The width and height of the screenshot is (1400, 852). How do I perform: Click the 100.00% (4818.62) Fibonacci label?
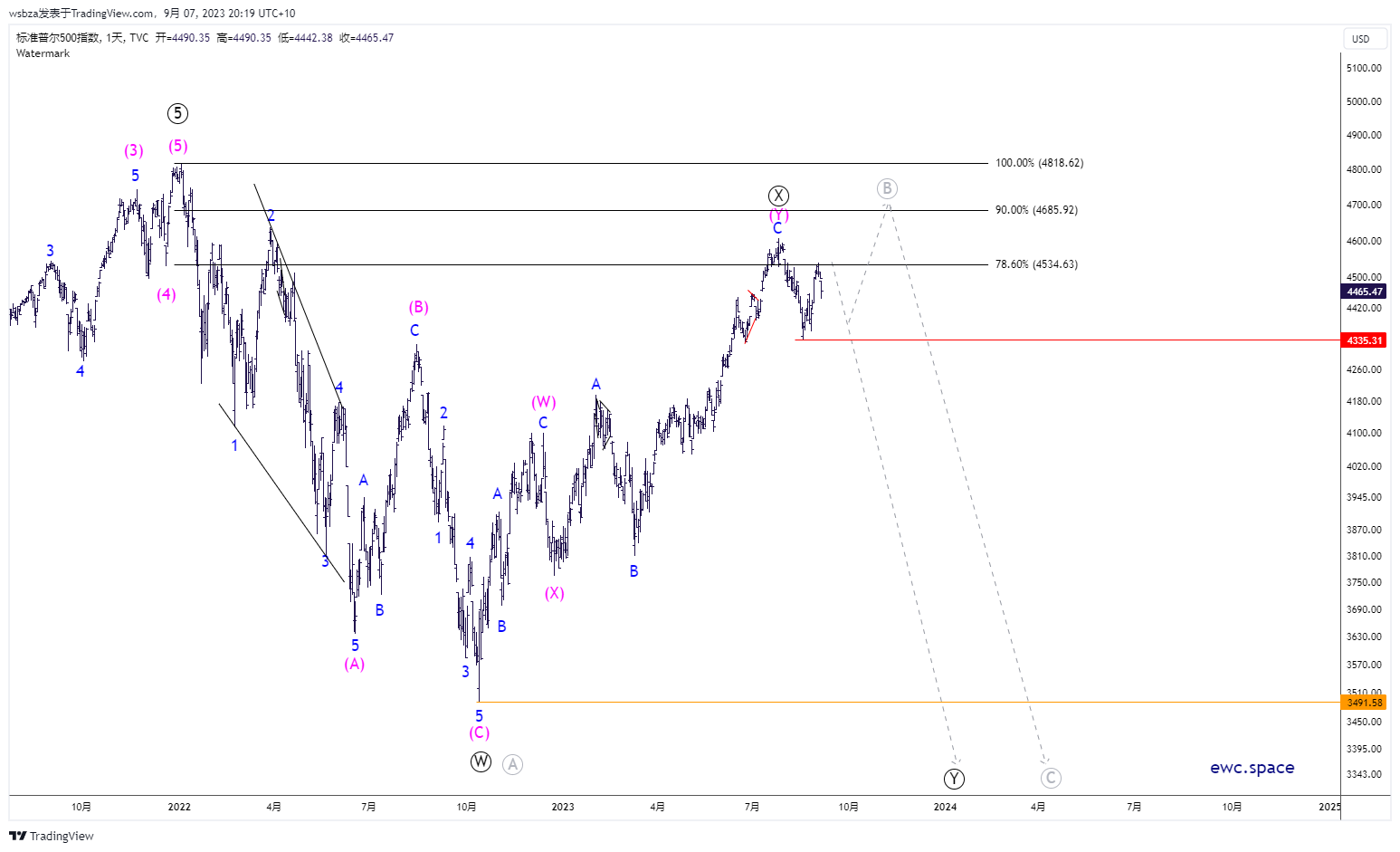point(1039,163)
